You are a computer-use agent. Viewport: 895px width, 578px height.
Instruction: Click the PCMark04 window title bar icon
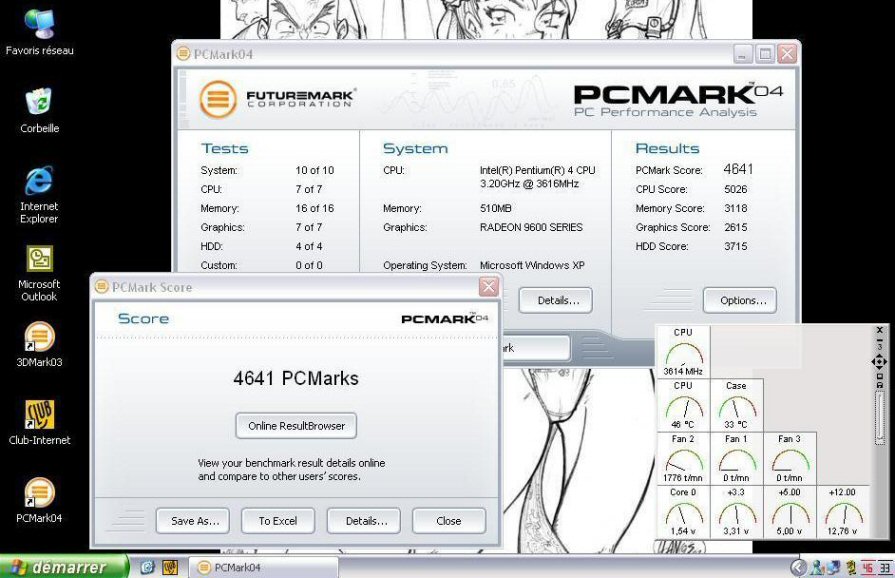point(183,54)
